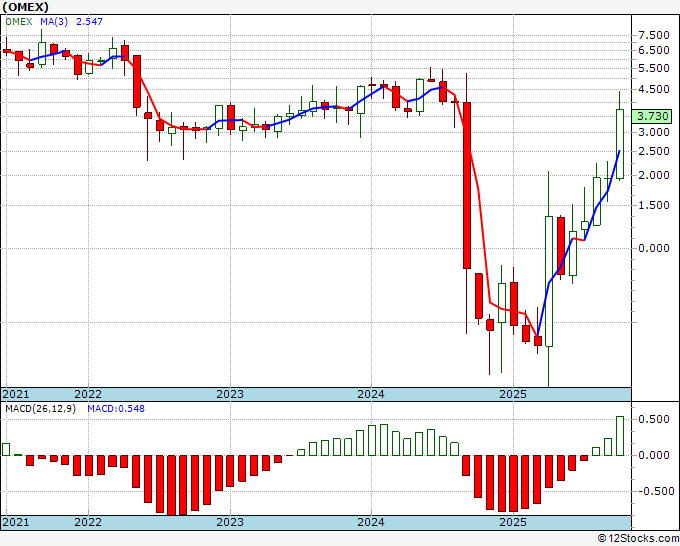Image resolution: width=680 pixels, height=546 pixels.
Task: Click the MA(3) indicator label
Action: point(54,21)
